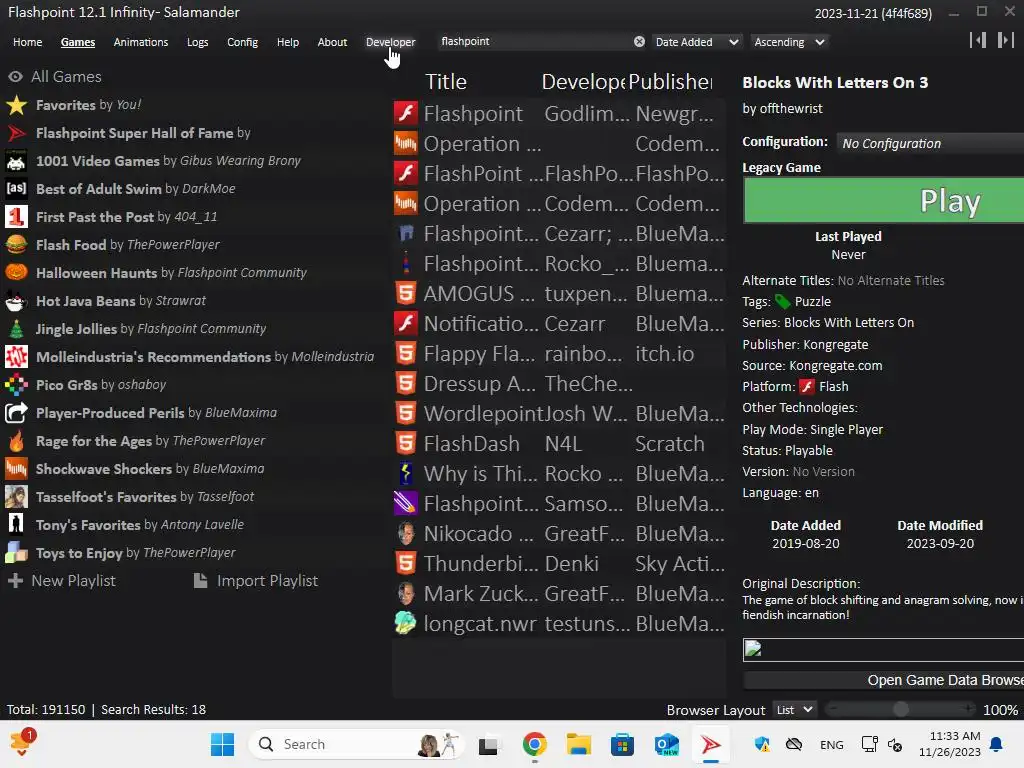Click the game screenshot thumbnail placeholder
Viewport: 1024px width, 768px height.
pyautogui.click(x=884, y=650)
